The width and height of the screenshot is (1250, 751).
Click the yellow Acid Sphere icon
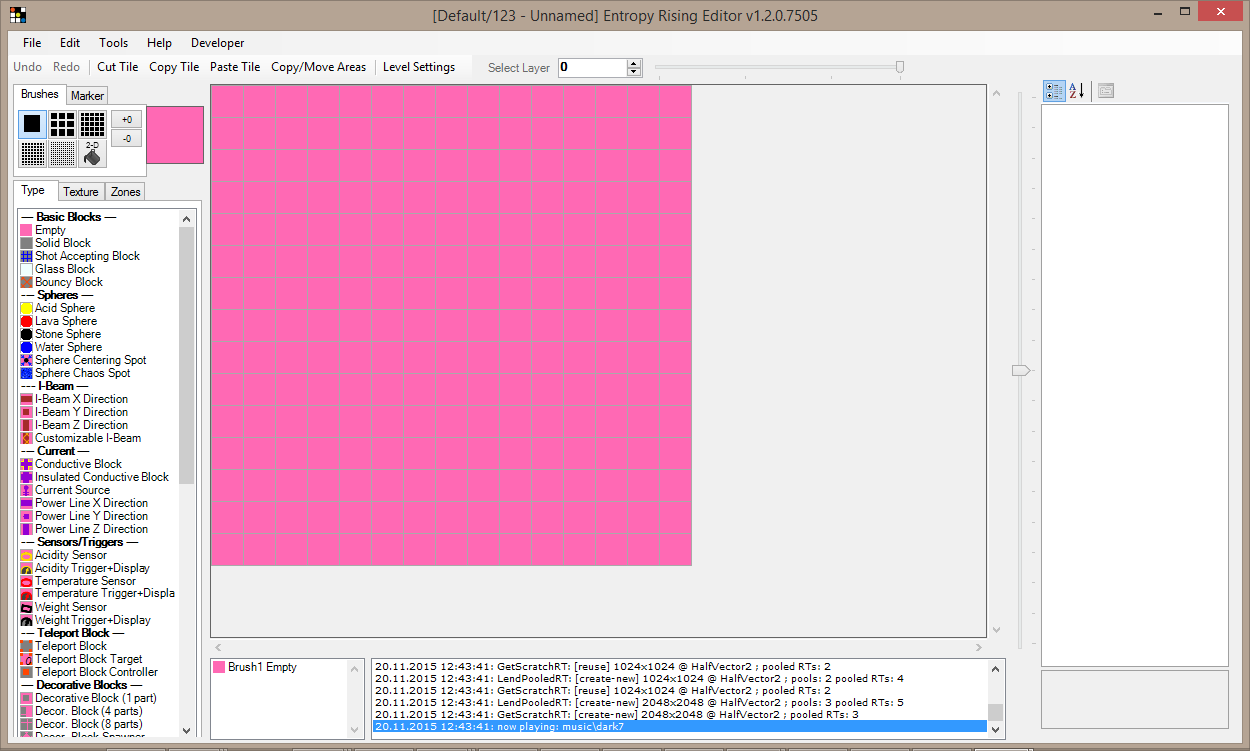(26, 308)
